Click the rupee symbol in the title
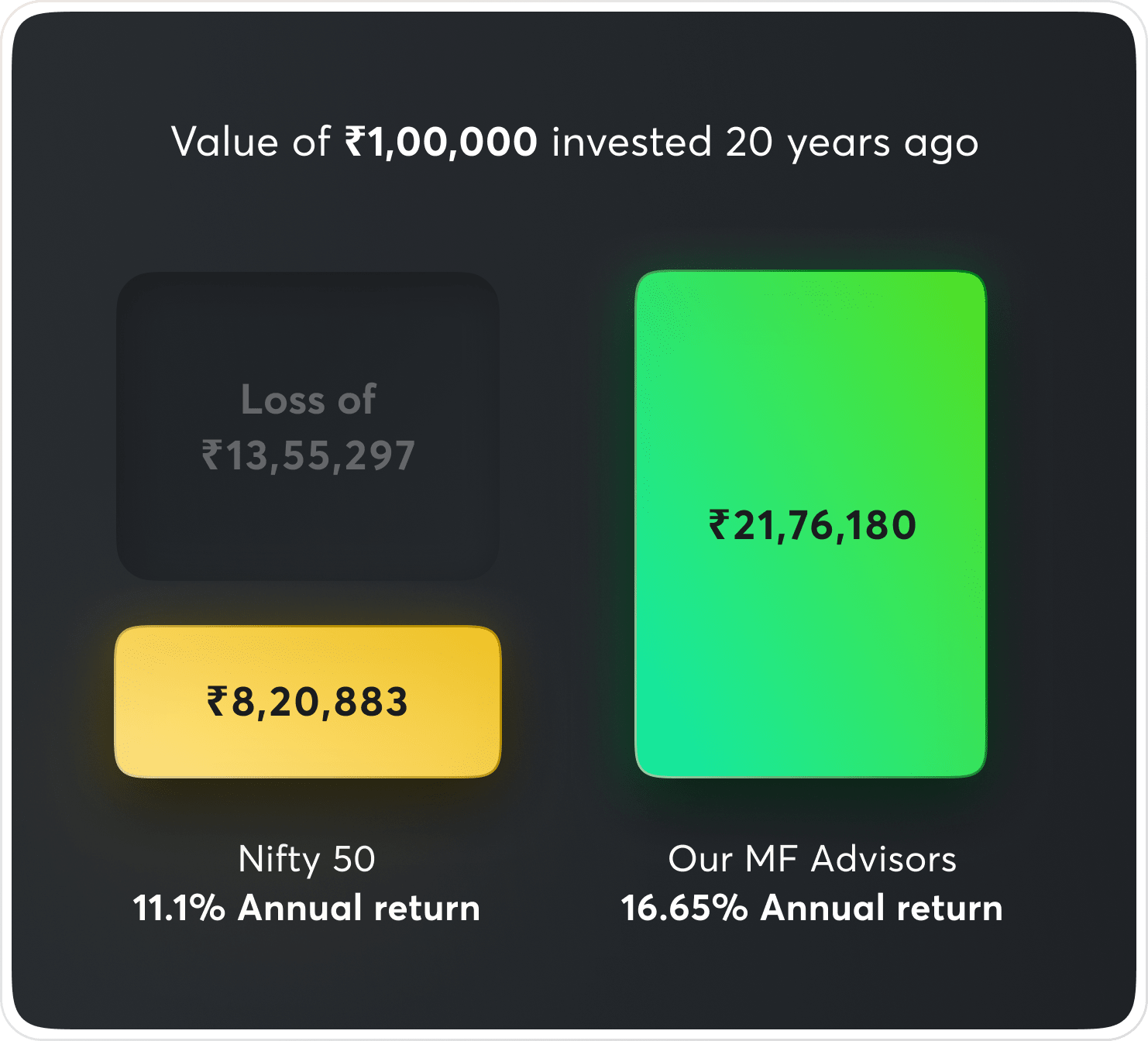 pos(356,143)
